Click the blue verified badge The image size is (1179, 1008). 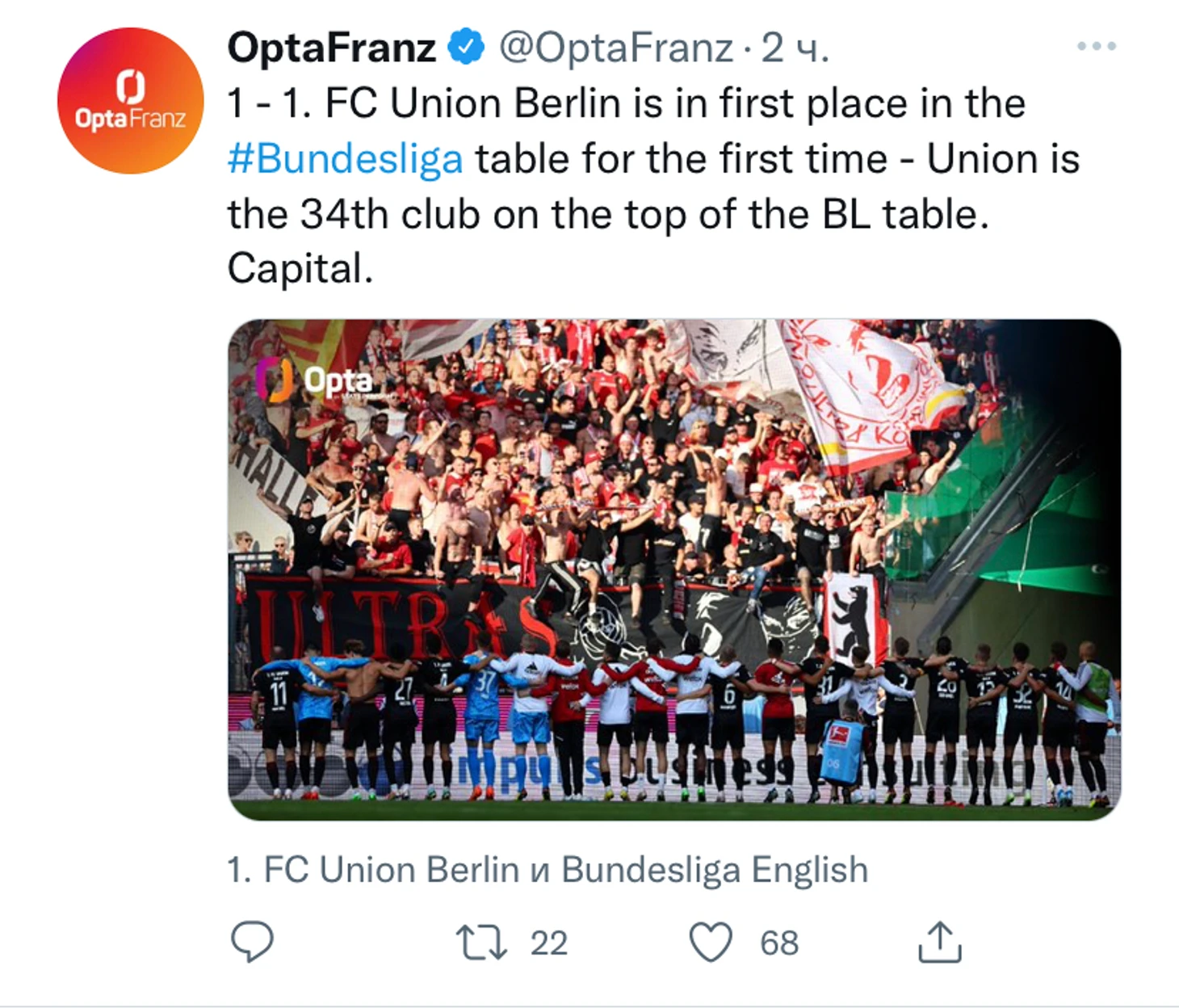466,47
